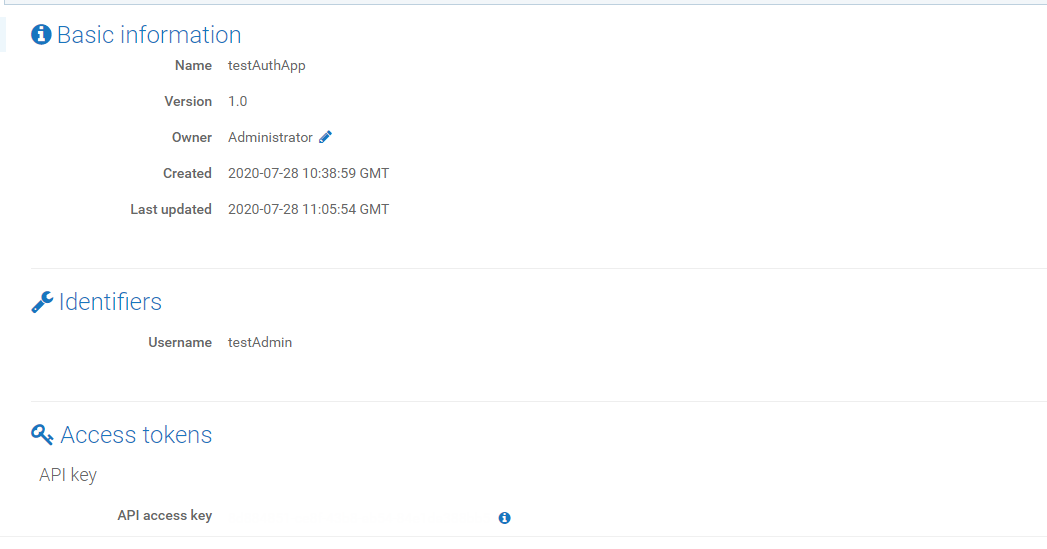Click the owner name Administrator
Screen dimensions: 1047x549
click(270, 138)
